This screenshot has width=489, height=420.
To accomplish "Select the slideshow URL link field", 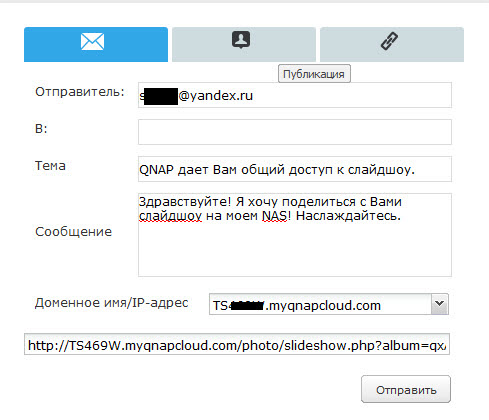I will pos(237,344).
